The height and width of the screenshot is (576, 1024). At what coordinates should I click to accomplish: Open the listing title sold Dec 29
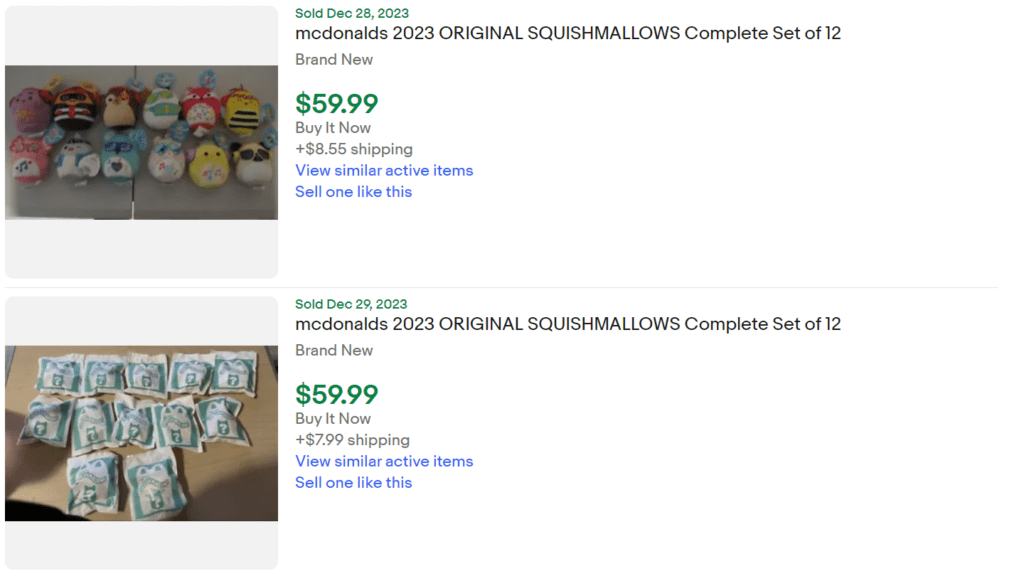tap(567, 324)
